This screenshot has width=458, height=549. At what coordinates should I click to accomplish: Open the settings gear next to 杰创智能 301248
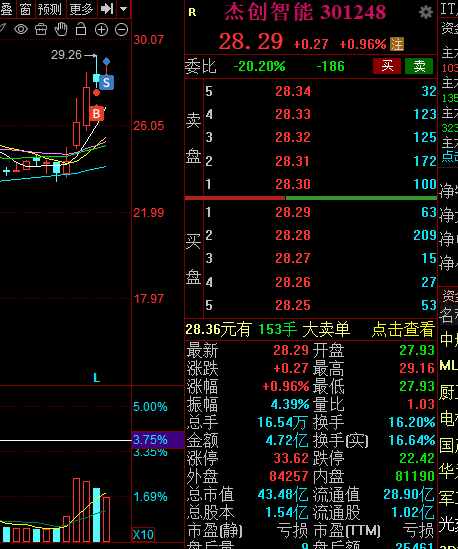click(426, 13)
